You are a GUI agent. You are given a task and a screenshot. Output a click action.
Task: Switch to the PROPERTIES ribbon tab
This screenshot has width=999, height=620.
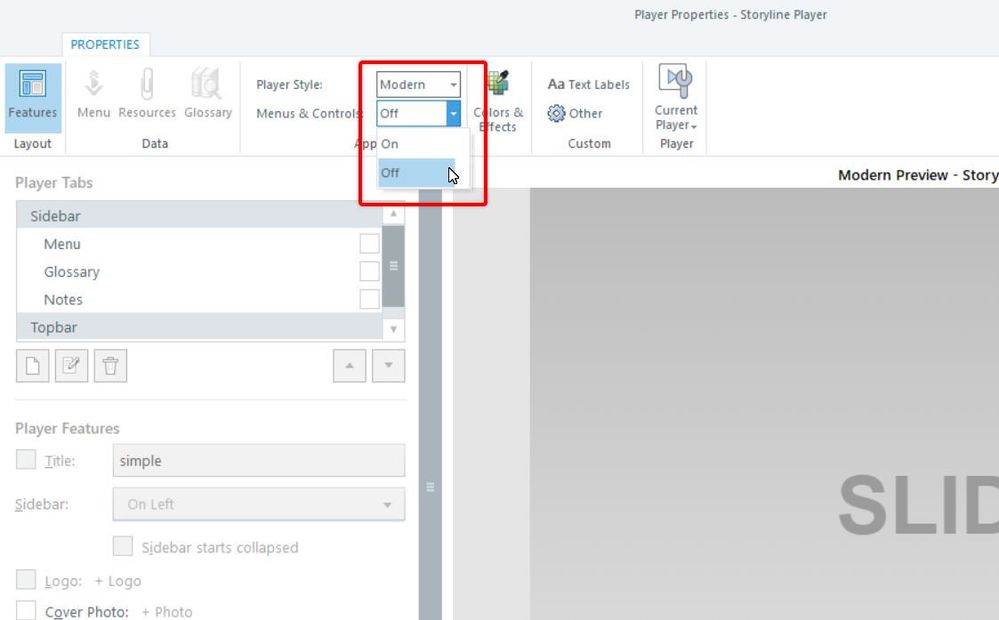(105, 45)
